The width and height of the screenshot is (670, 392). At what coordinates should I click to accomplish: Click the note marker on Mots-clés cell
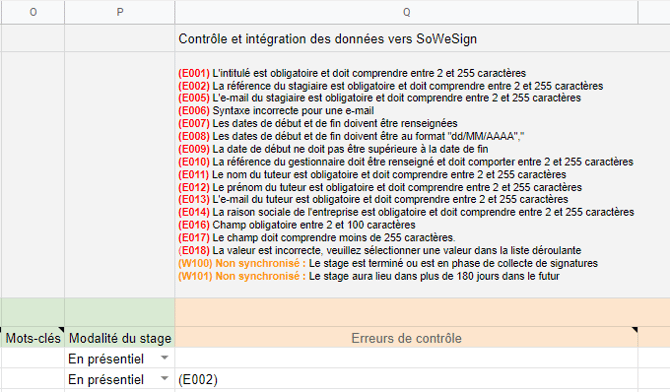click(x=62, y=330)
